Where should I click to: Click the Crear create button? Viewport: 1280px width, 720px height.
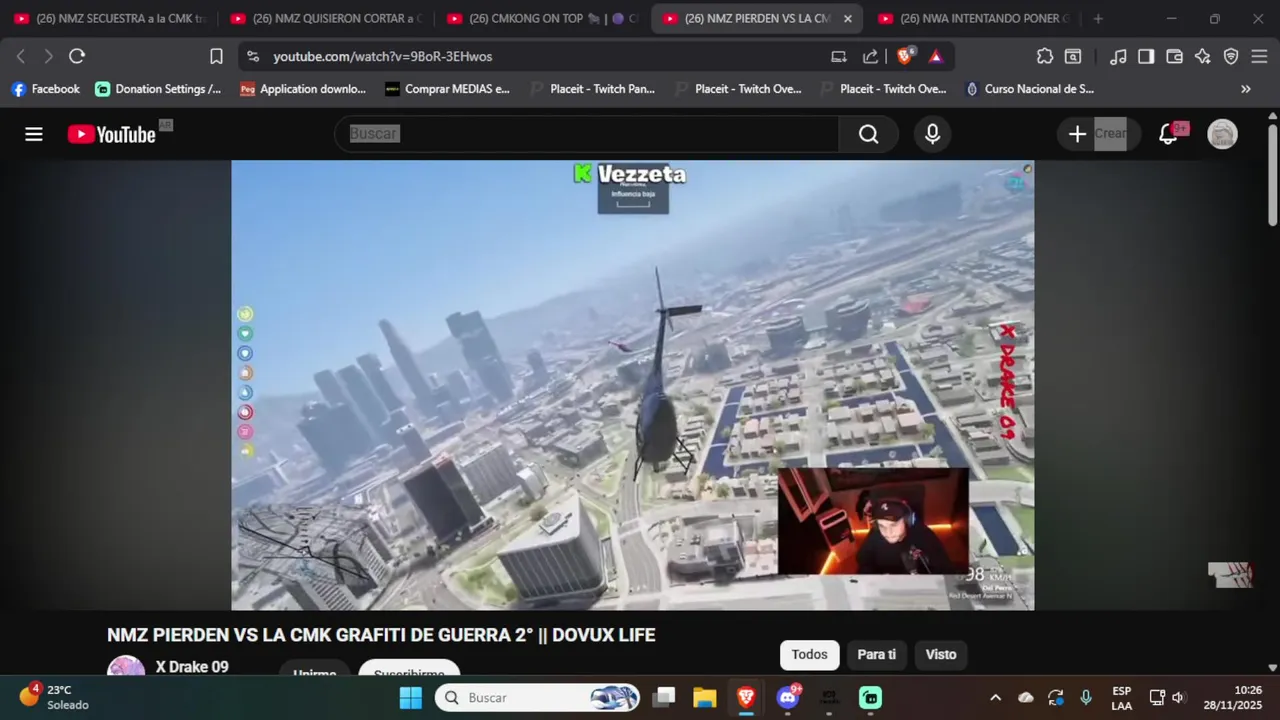[x=1097, y=134]
